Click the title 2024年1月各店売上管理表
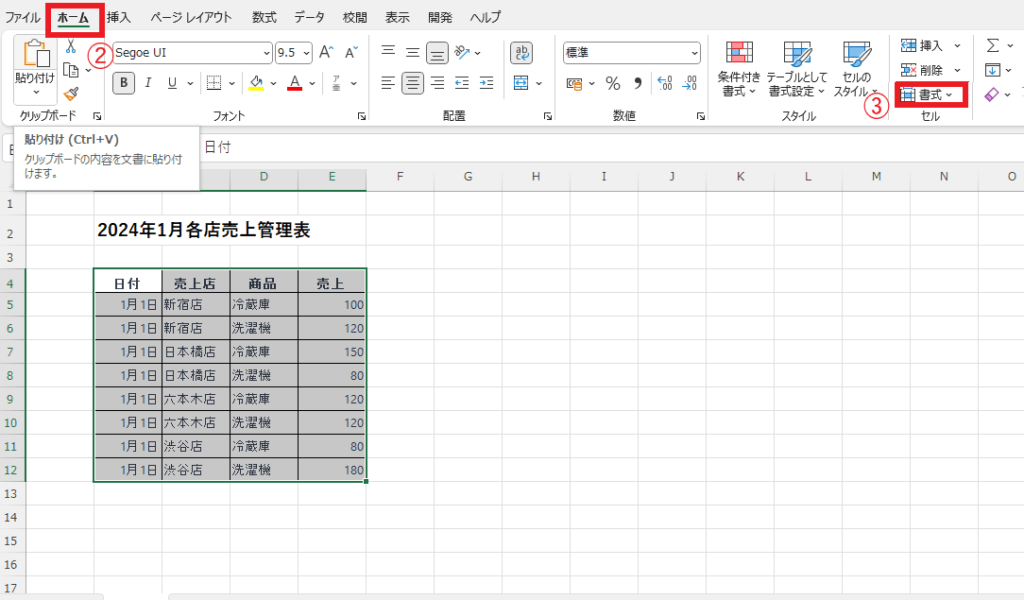The height and width of the screenshot is (600, 1024). point(204,230)
